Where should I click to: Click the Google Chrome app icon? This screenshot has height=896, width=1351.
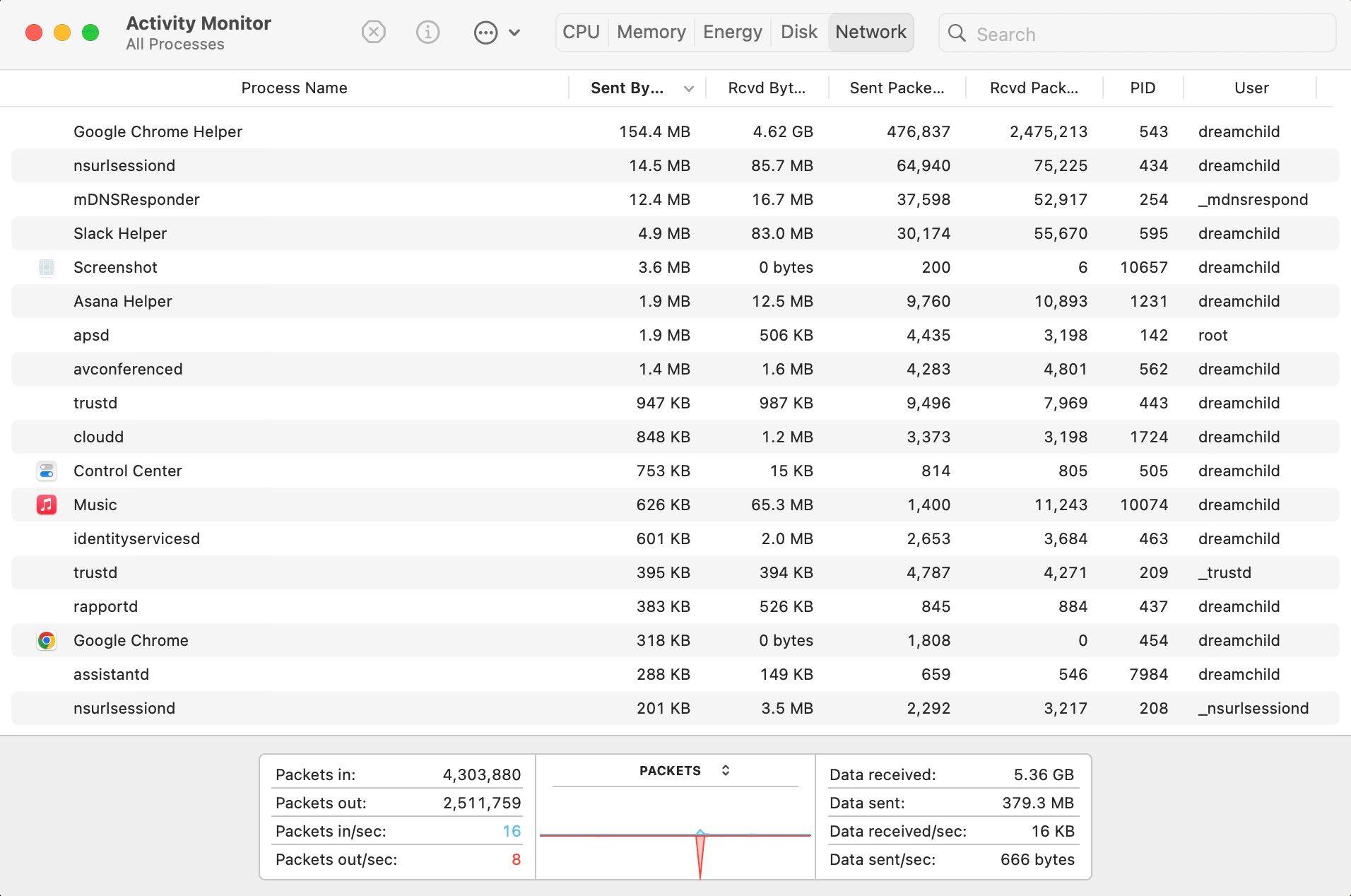pyautogui.click(x=47, y=640)
